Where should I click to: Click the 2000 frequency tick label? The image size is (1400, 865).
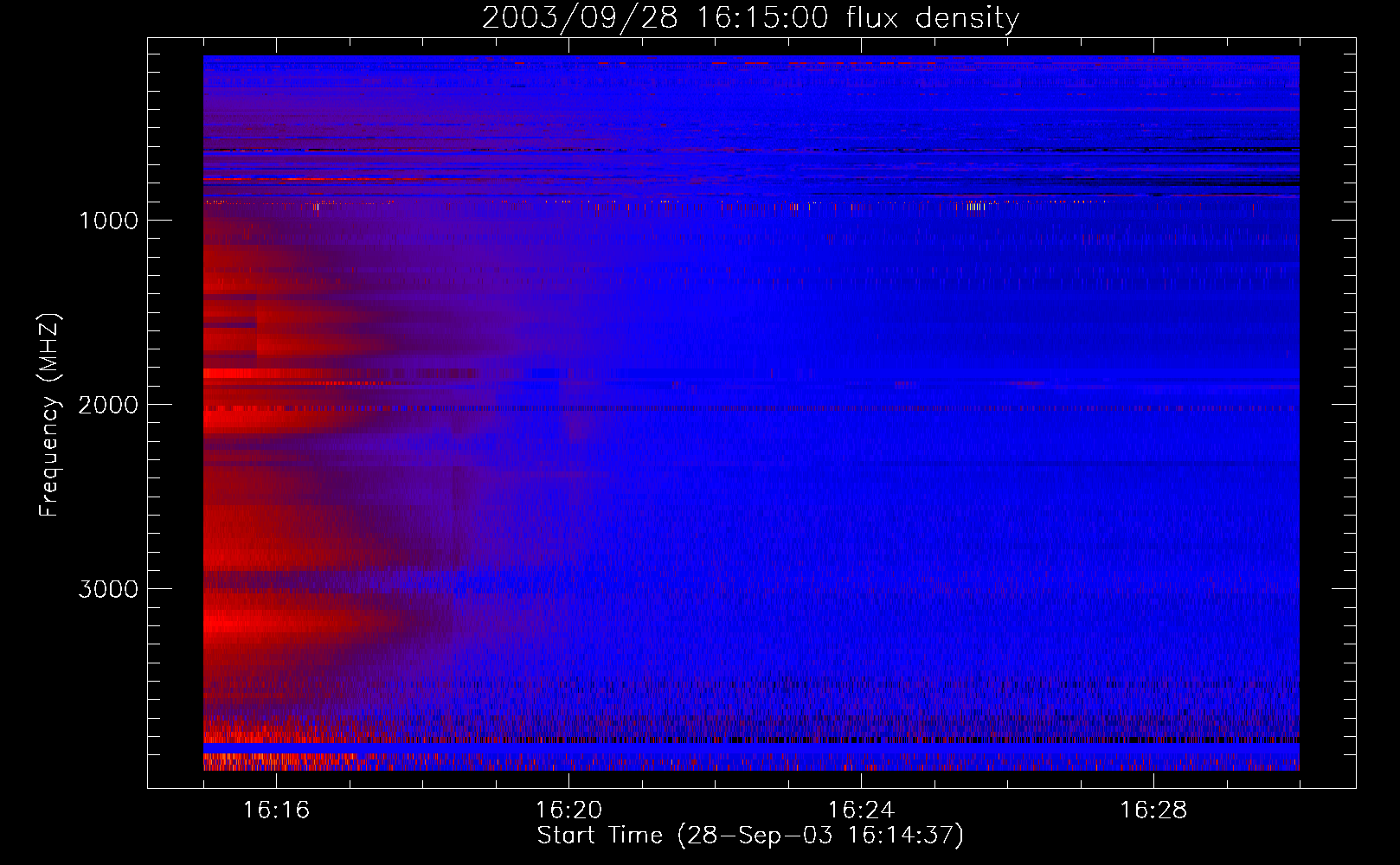[108, 405]
